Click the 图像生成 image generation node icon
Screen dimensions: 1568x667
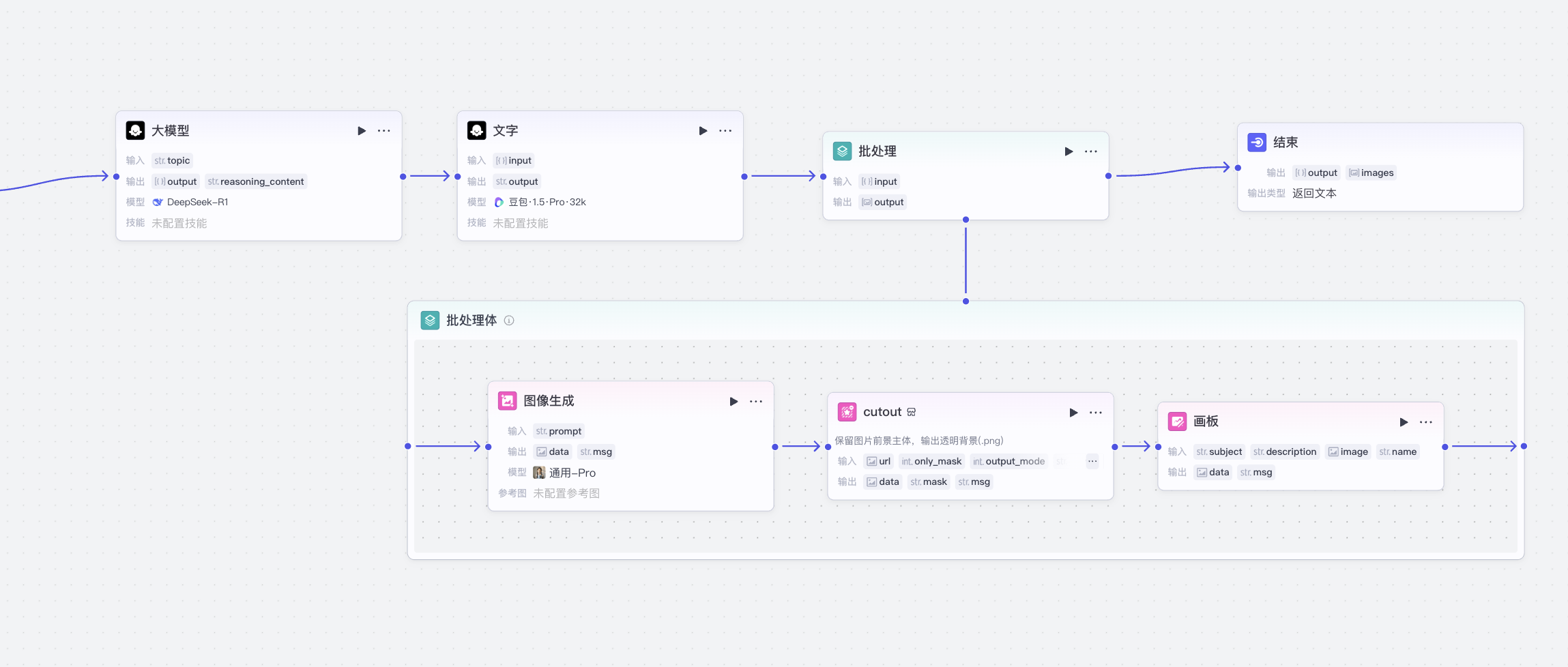pos(507,401)
